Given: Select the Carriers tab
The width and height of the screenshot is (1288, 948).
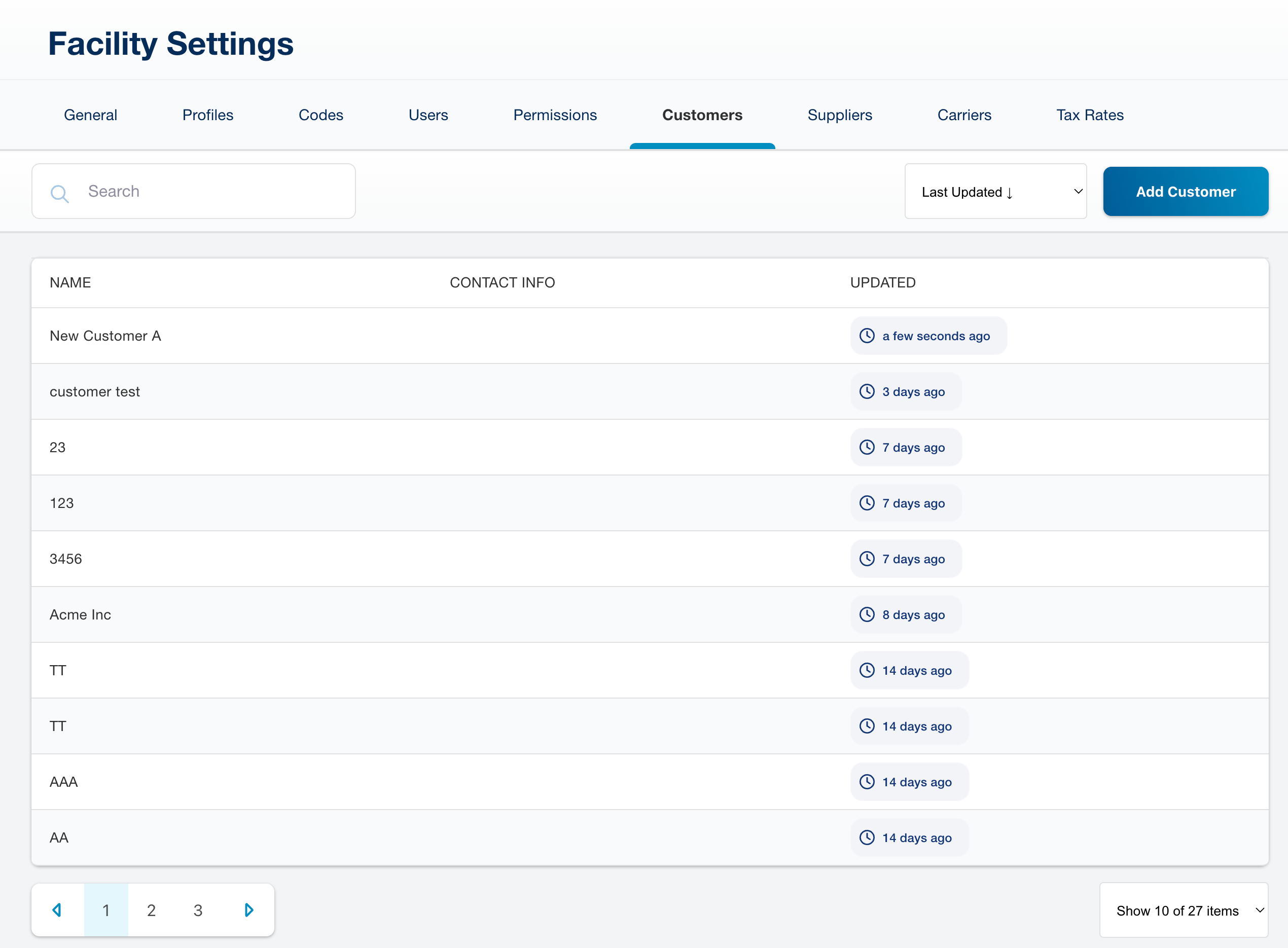Looking at the screenshot, I should click(963, 116).
